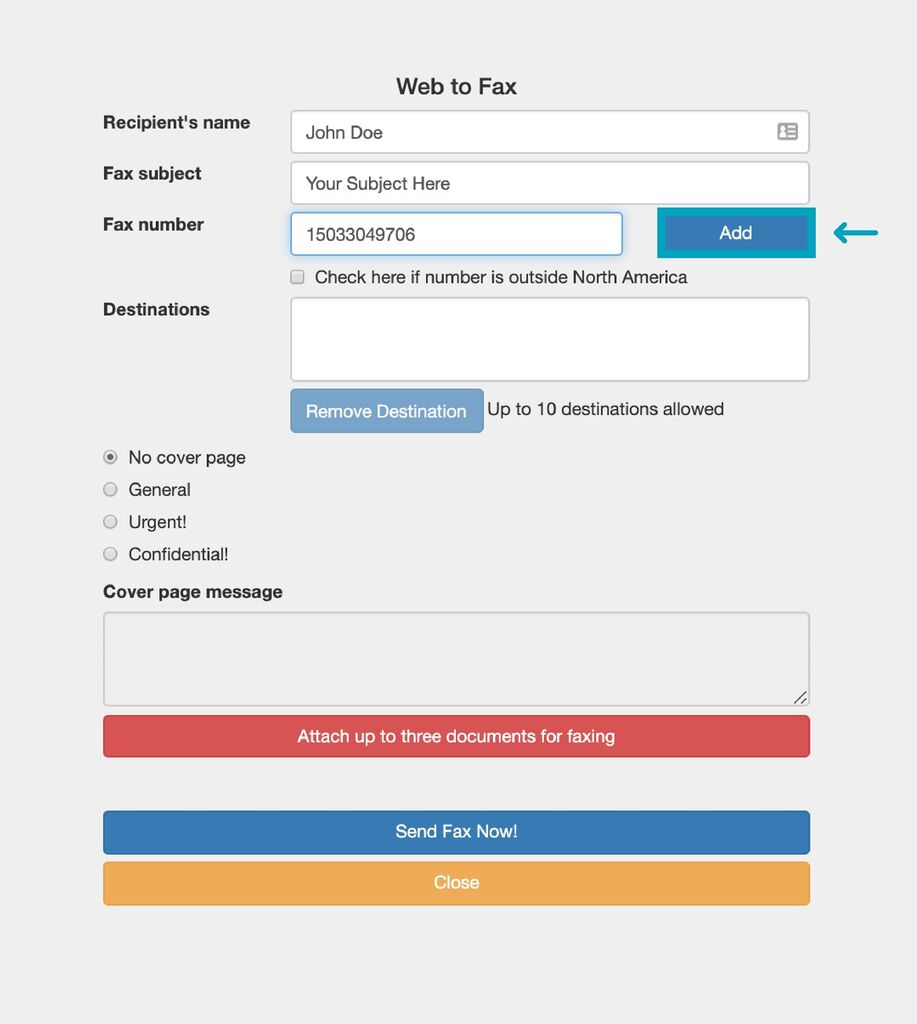Focus the Cover page message textarea
The width and height of the screenshot is (917, 1024).
pyautogui.click(x=456, y=659)
